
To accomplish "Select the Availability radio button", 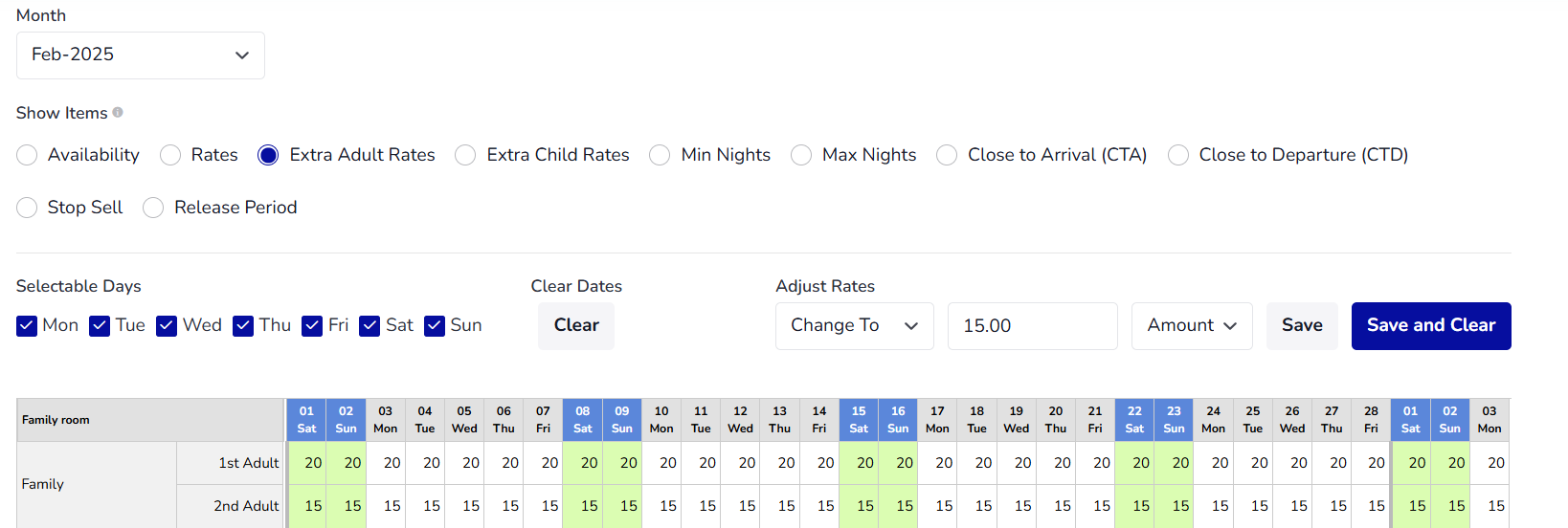I will point(27,155).
